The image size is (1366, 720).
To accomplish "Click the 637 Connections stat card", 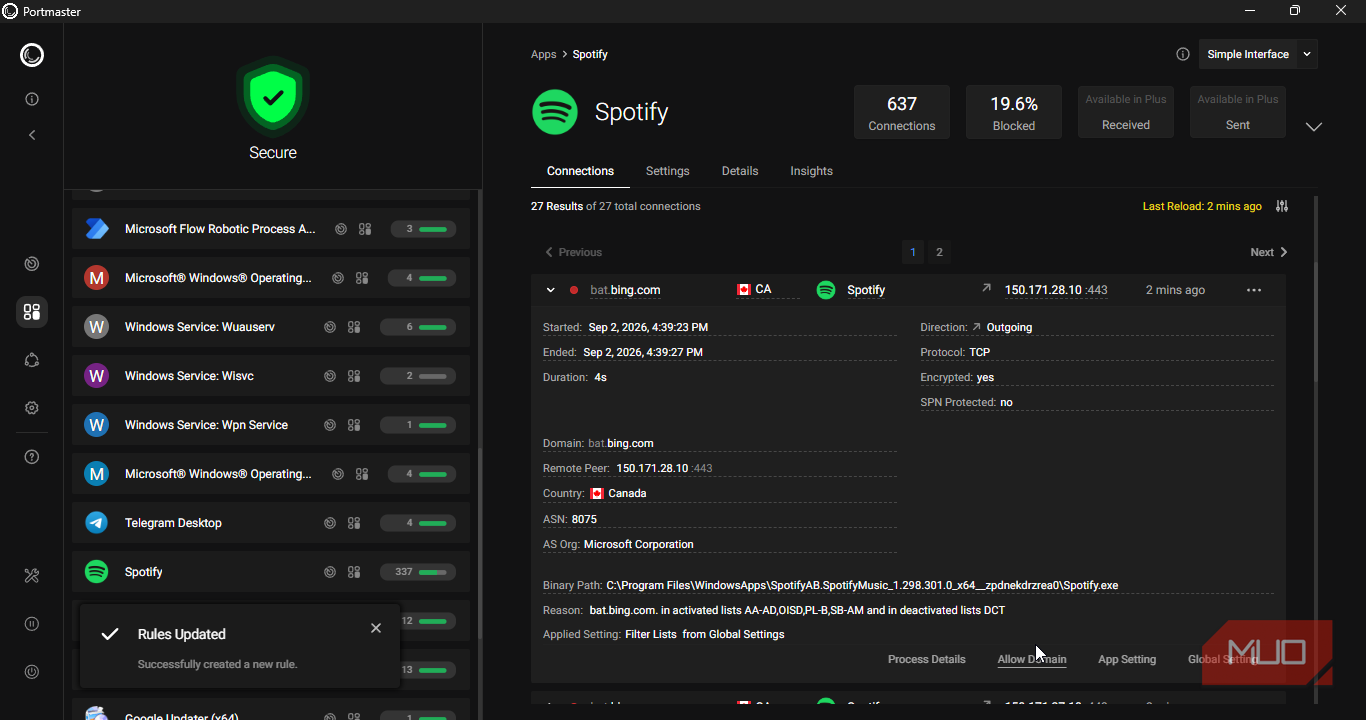I will pos(902,112).
